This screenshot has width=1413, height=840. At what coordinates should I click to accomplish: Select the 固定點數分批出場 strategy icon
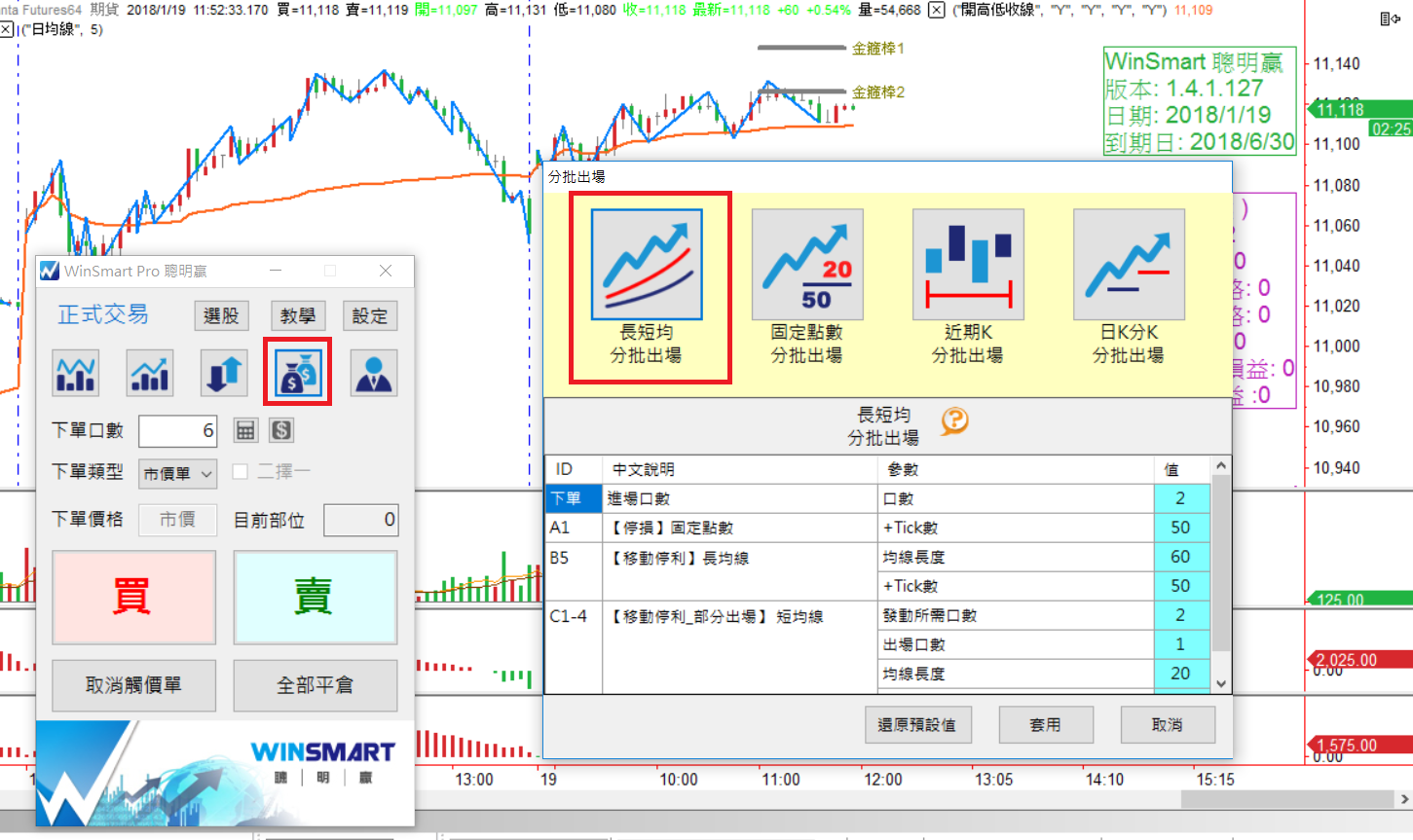click(807, 265)
